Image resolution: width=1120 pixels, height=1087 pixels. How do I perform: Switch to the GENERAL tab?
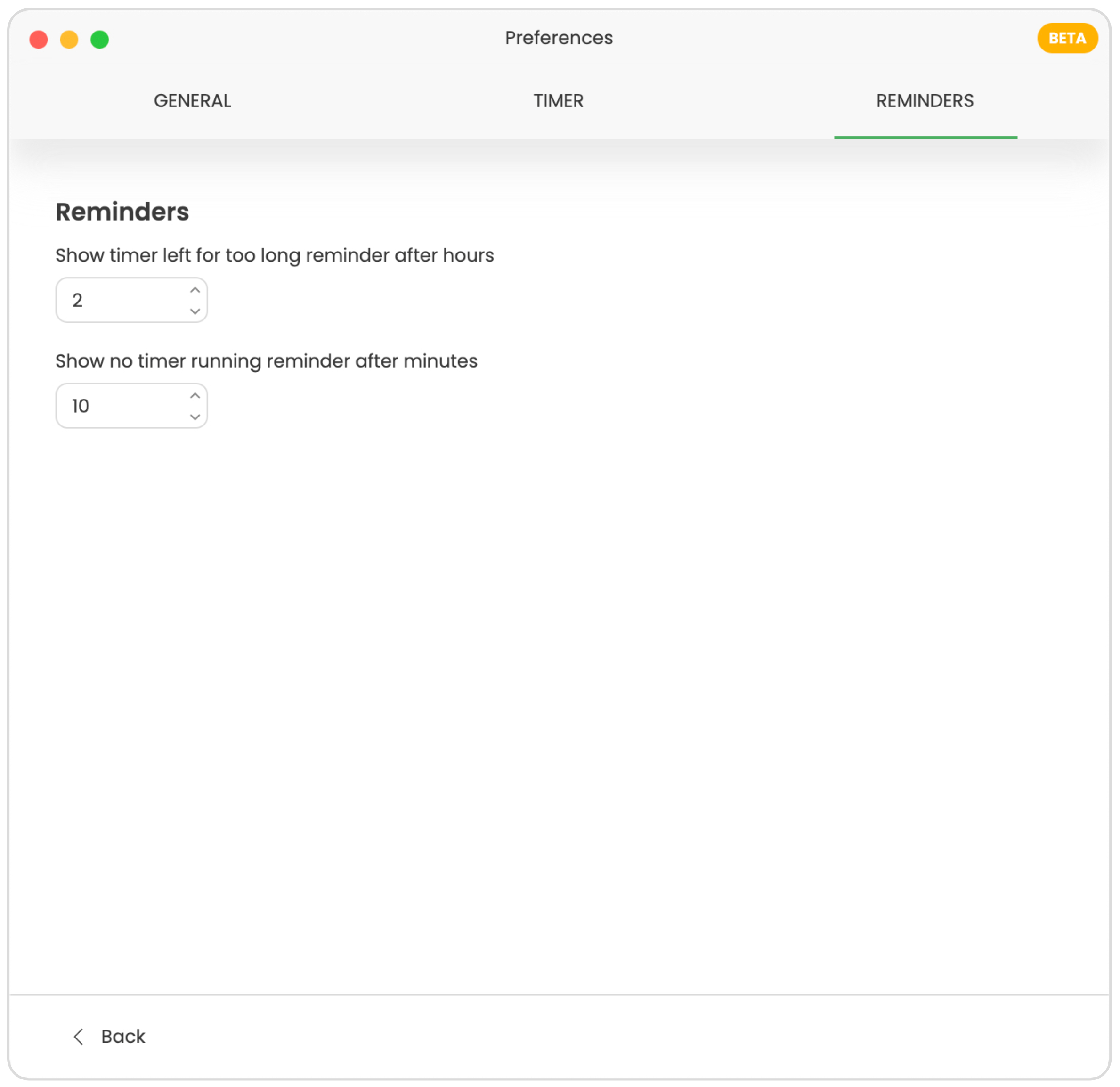[x=192, y=101]
